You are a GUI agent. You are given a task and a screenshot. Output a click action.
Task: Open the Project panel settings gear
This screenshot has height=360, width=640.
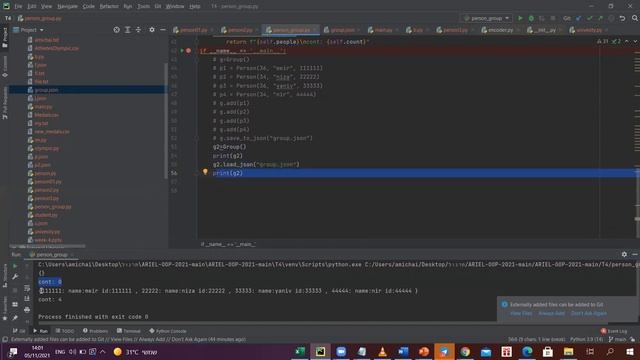(x=152, y=30)
